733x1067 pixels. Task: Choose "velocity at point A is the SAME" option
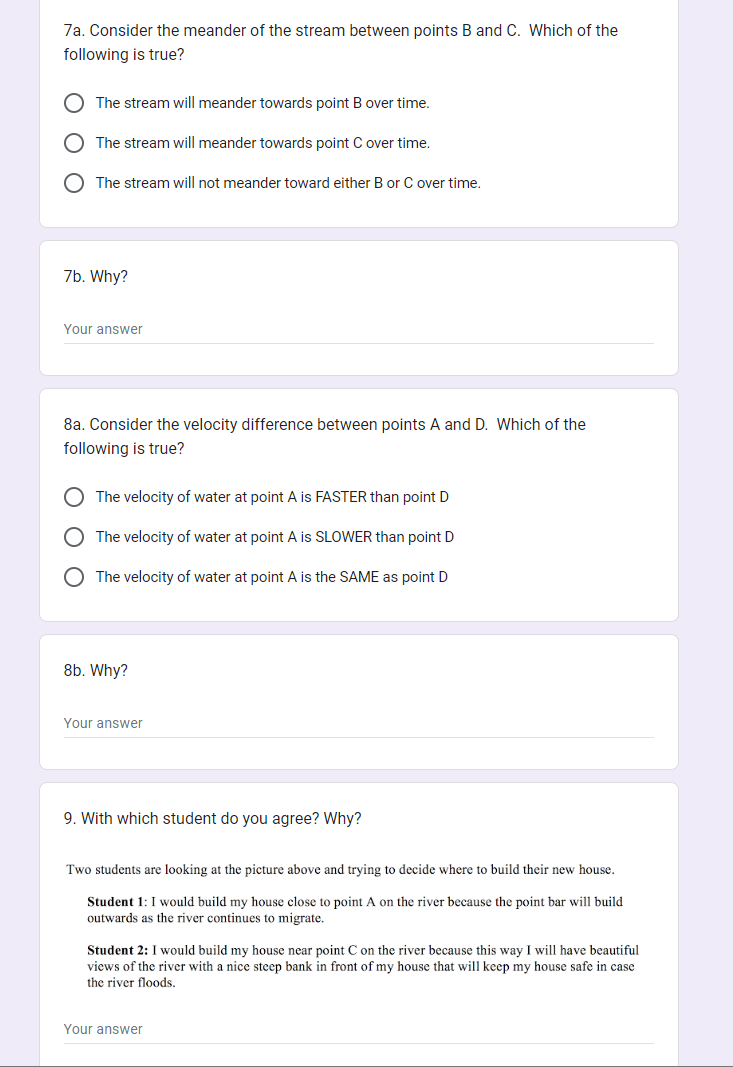tap(74, 577)
